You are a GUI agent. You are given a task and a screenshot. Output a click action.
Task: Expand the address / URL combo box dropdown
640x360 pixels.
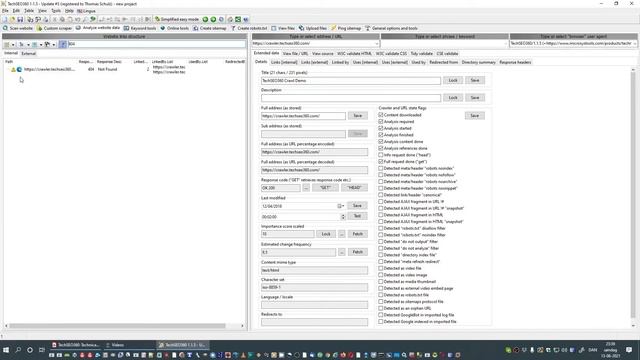376,43
